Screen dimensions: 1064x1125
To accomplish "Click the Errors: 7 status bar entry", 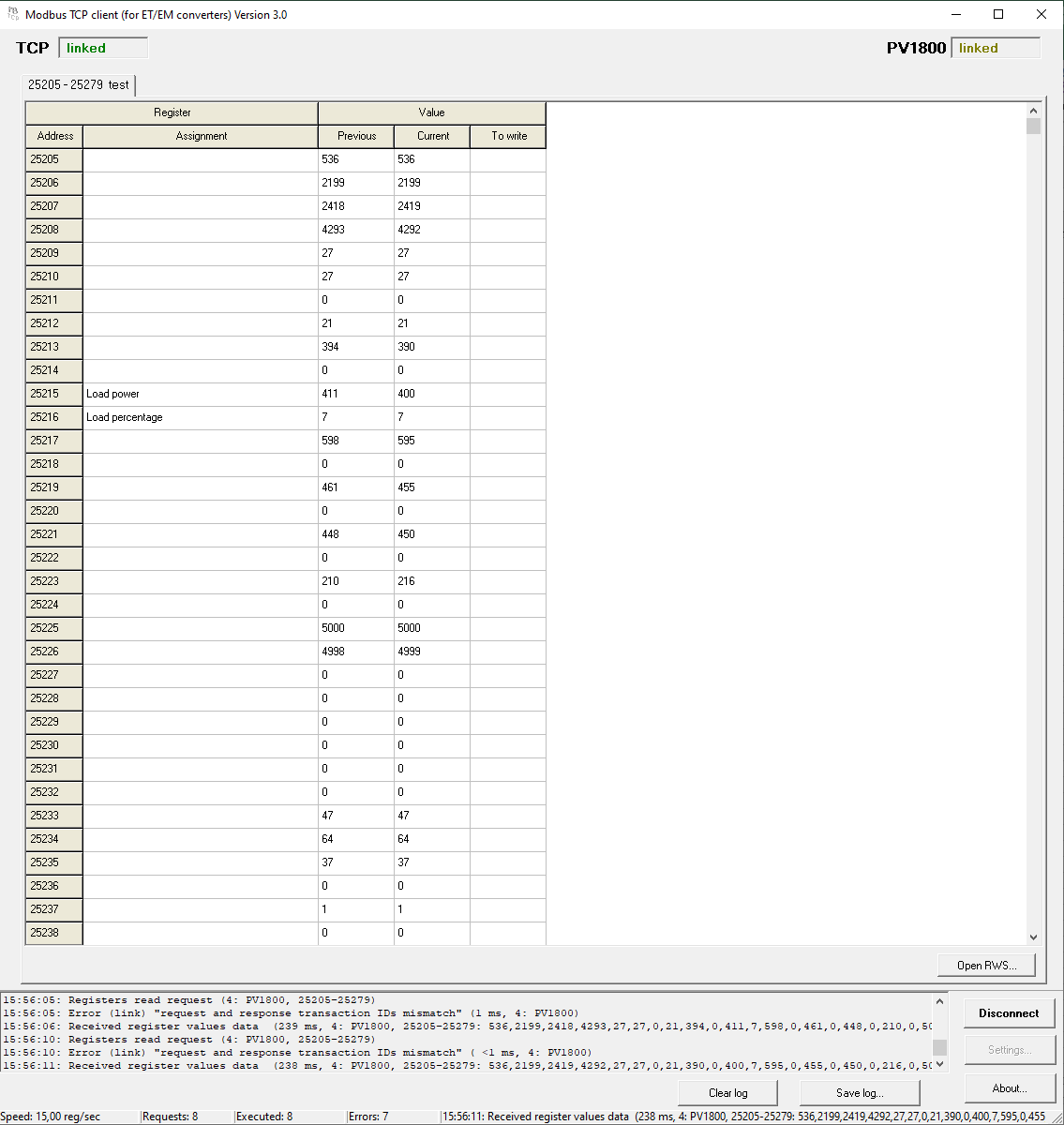I will click(368, 1117).
